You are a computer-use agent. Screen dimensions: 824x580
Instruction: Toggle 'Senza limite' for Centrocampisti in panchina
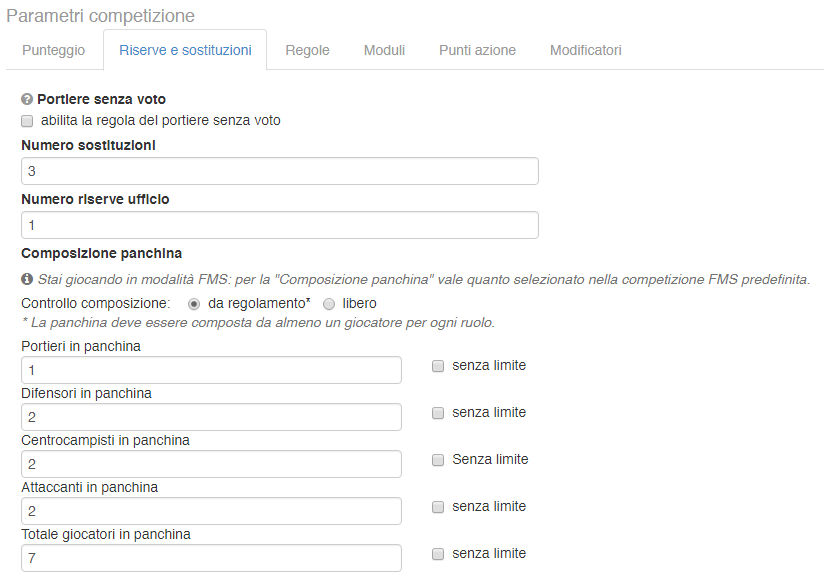click(438, 460)
